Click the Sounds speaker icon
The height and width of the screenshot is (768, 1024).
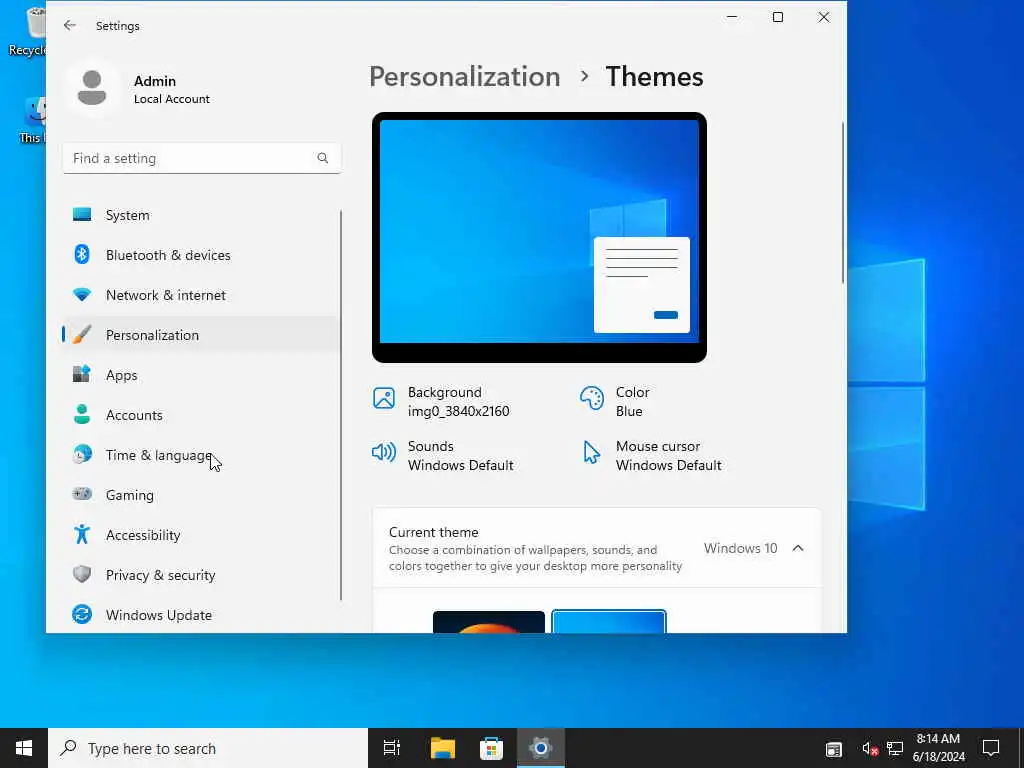pos(384,452)
